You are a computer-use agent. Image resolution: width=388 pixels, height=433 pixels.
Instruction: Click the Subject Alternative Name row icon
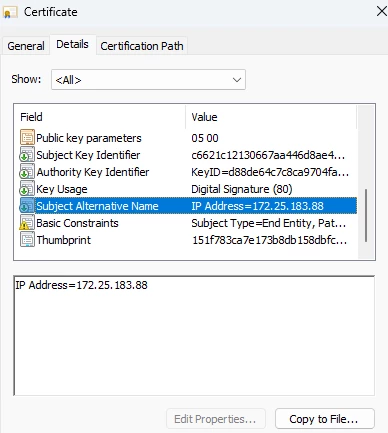tap(27, 206)
